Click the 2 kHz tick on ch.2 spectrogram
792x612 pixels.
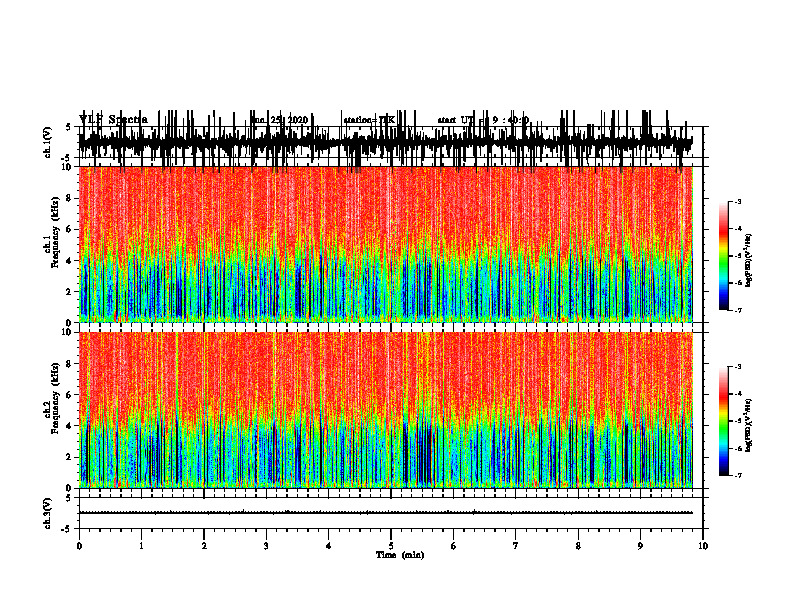(70, 457)
